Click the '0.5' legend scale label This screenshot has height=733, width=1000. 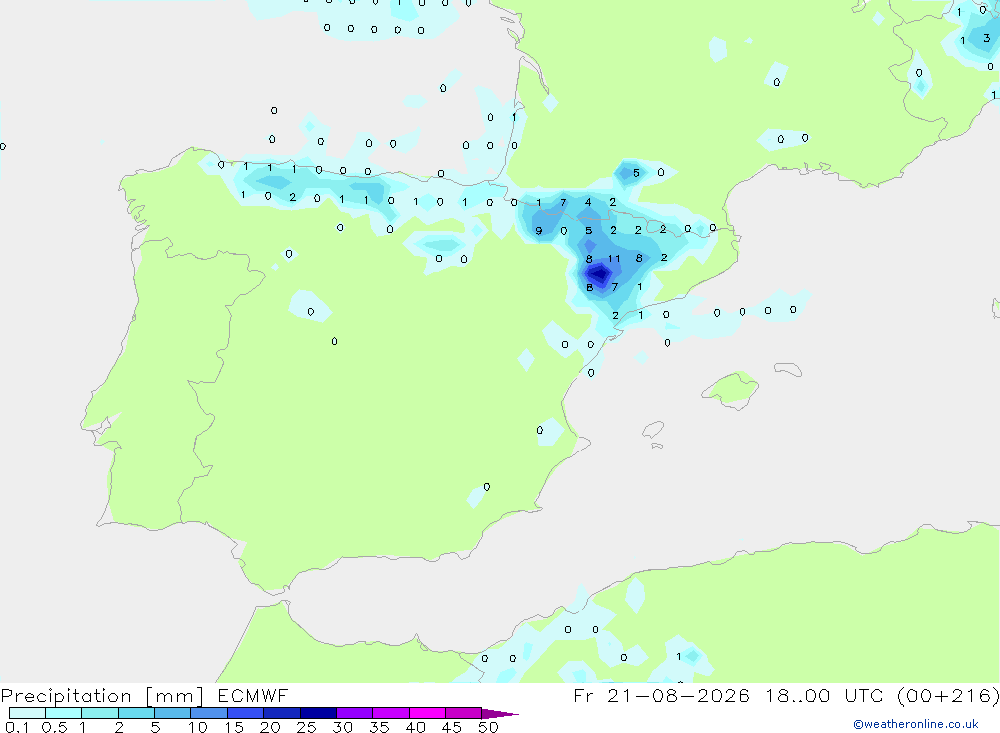click(54, 727)
